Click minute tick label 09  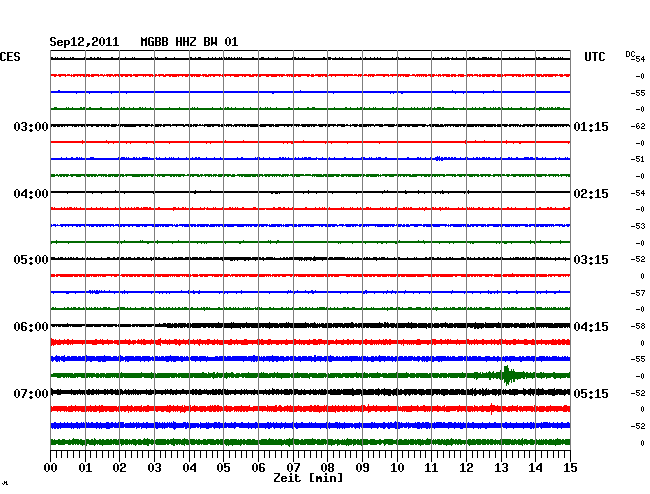point(362,468)
